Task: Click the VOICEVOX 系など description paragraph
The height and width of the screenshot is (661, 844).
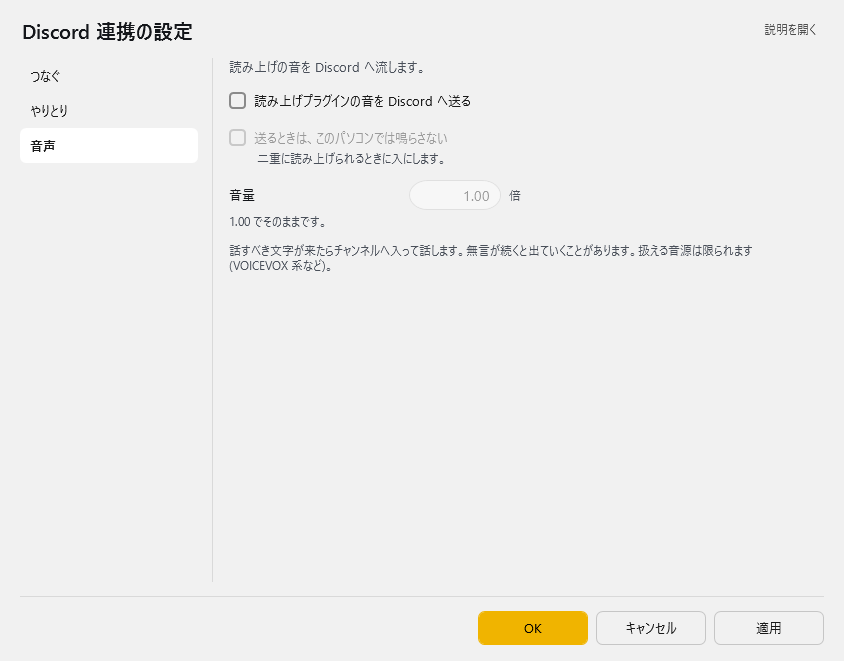Action: click(x=491, y=258)
